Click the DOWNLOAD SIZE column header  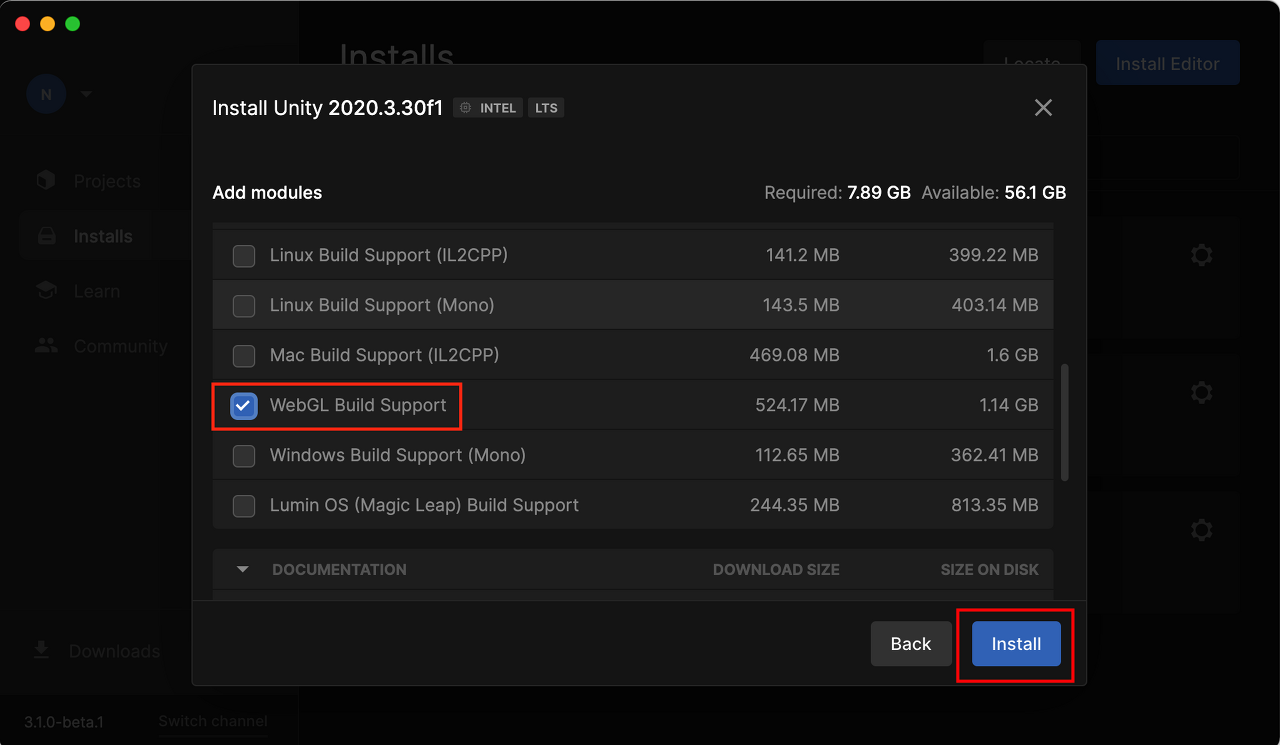point(776,569)
